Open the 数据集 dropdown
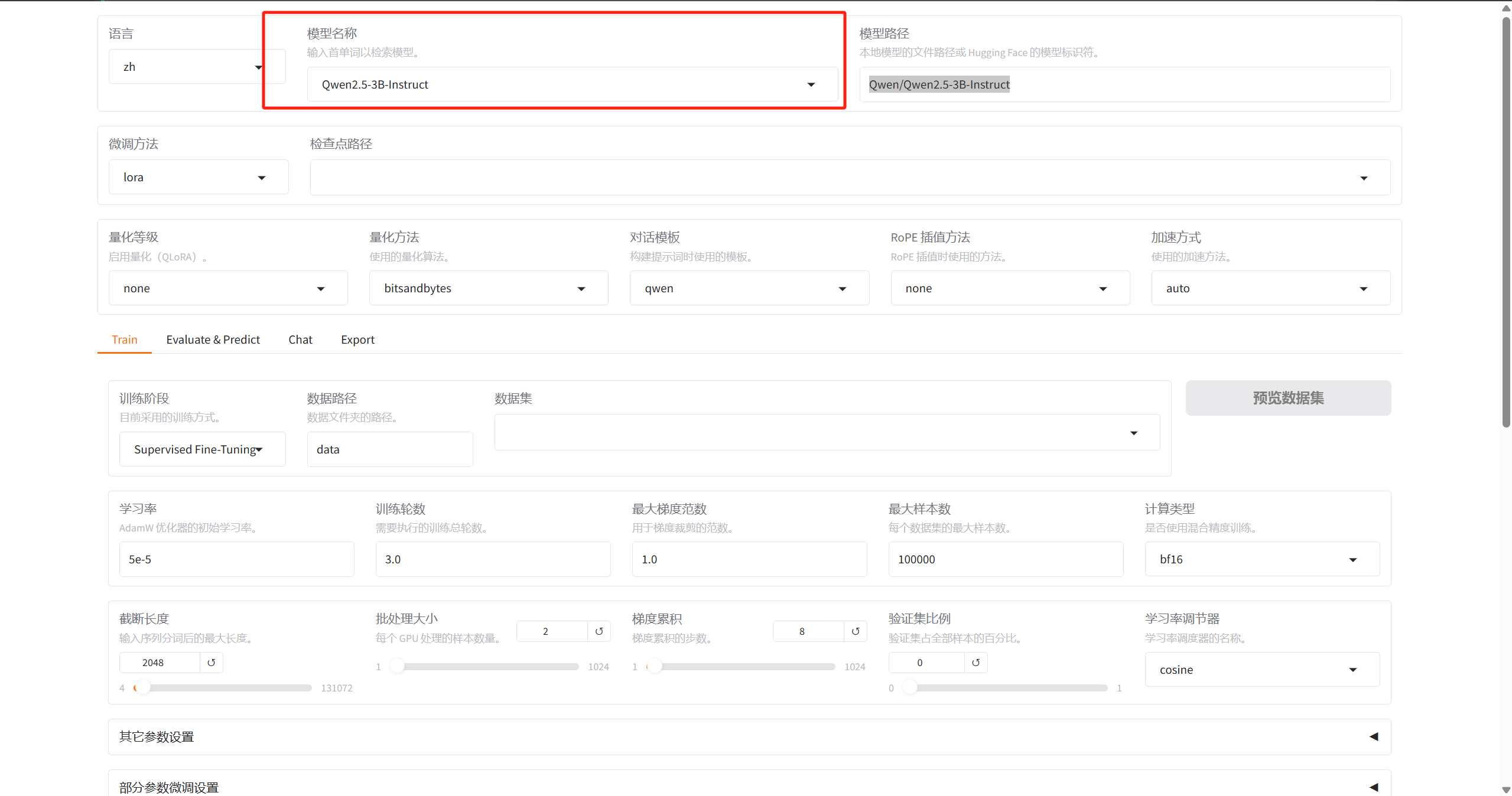 [827, 433]
